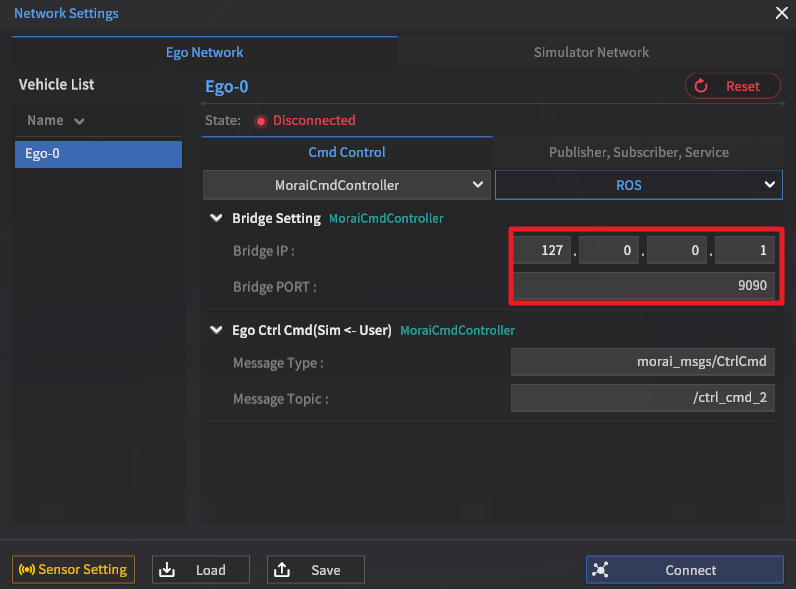This screenshot has width=796, height=589.
Task: Select the Cmd Control tab
Action: pos(346,152)
